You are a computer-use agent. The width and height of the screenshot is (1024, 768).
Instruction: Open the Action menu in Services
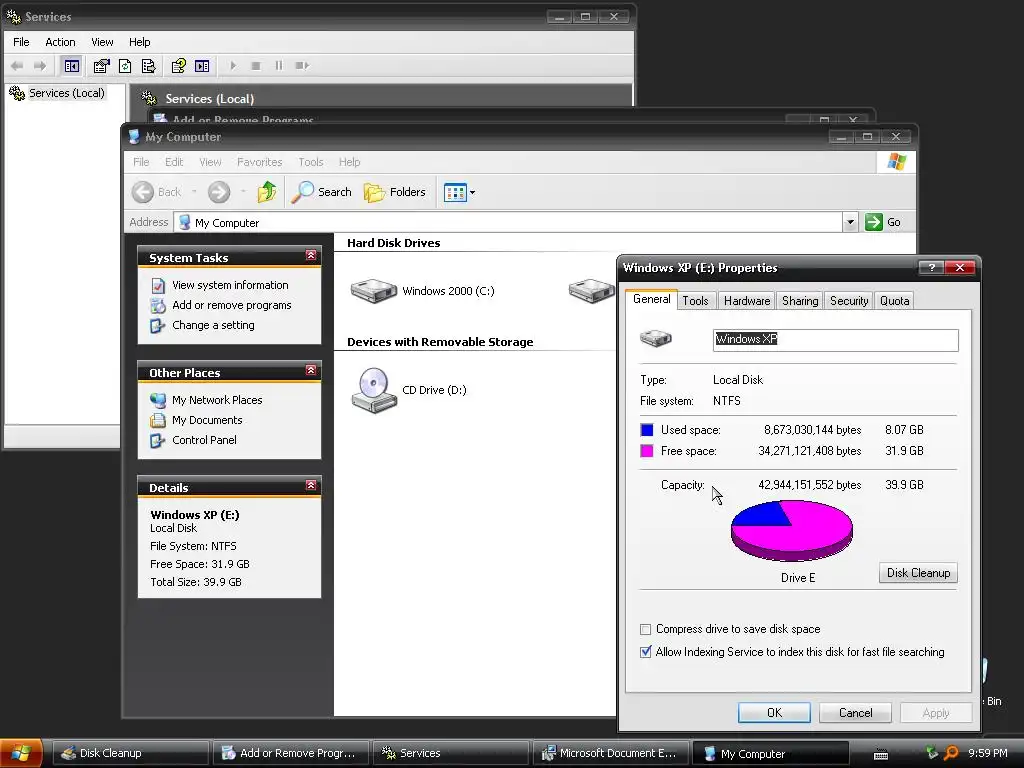click(60, 42)
